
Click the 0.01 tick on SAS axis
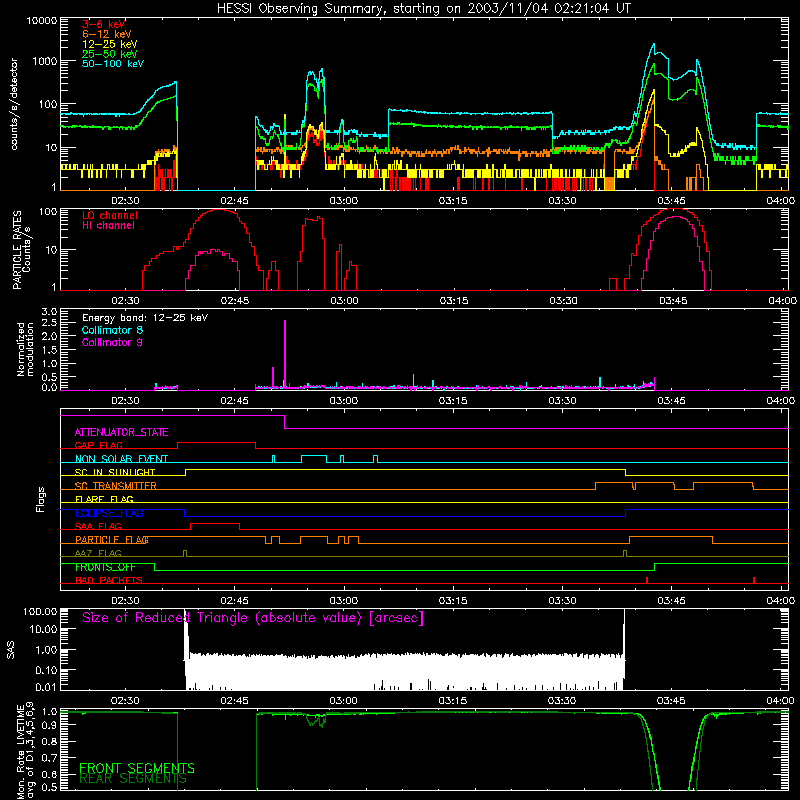click(x=46, y=687)
